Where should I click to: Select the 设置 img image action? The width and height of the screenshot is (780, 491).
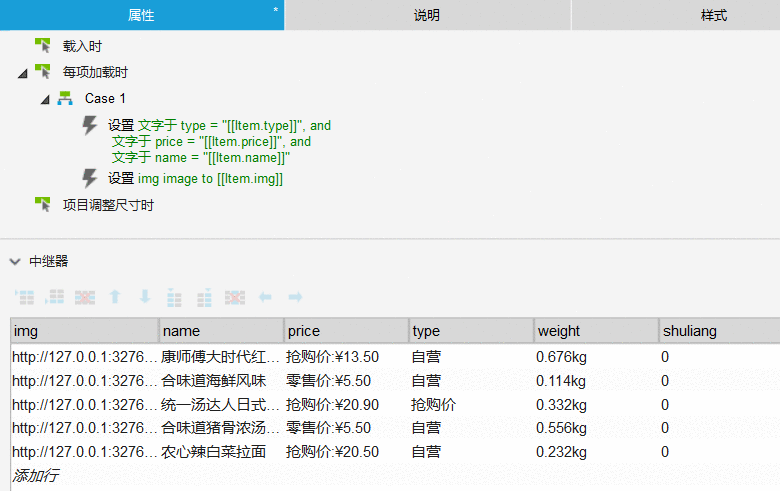point(195,179)
